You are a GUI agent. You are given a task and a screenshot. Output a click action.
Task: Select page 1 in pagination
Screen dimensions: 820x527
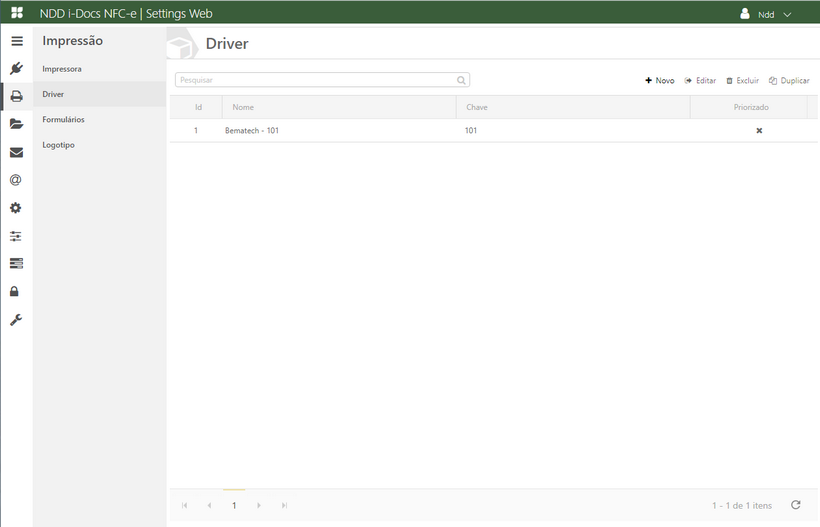[x=234, y=505]
